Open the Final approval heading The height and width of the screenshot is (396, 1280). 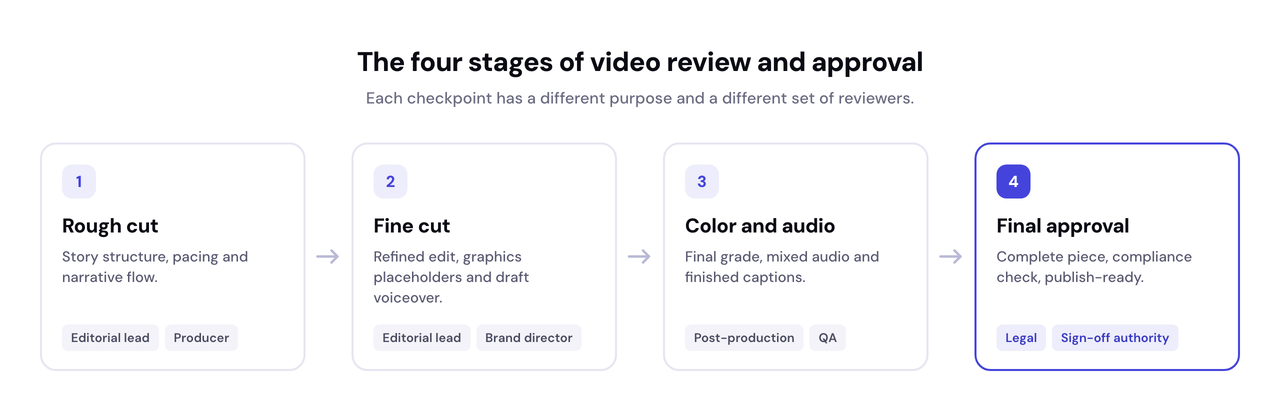coord(1063,226)
